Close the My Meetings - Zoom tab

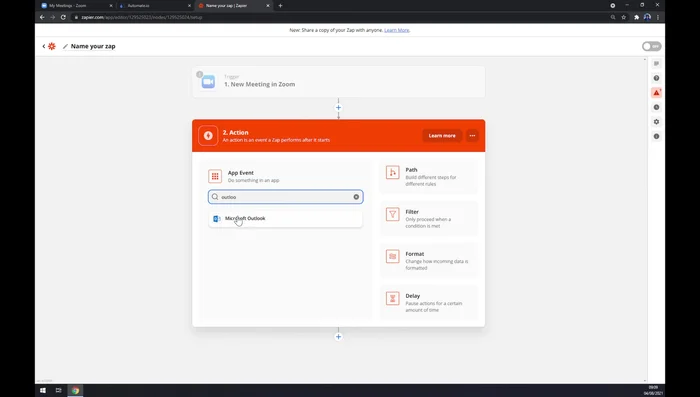(111, 6)
